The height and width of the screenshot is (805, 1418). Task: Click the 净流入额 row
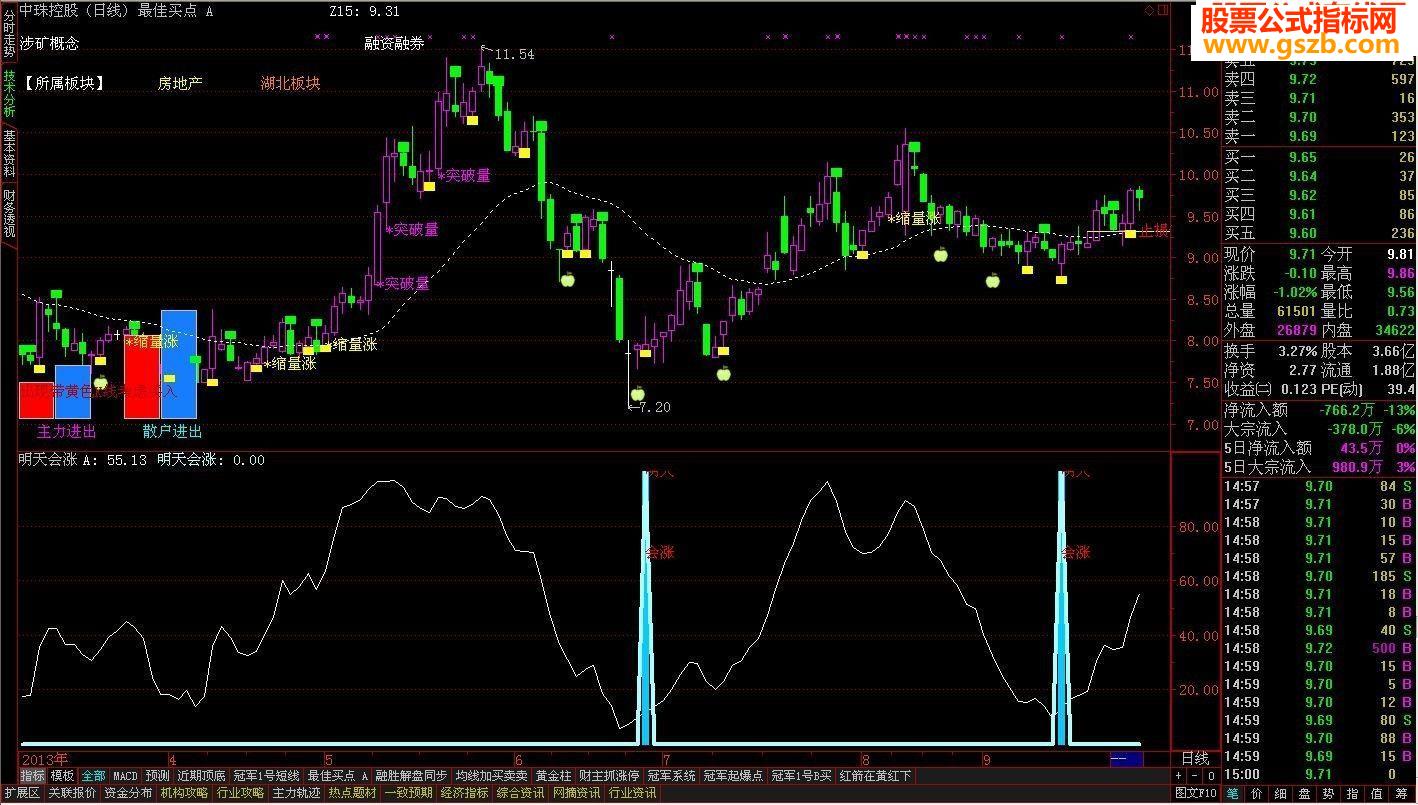coord(1320,410)
